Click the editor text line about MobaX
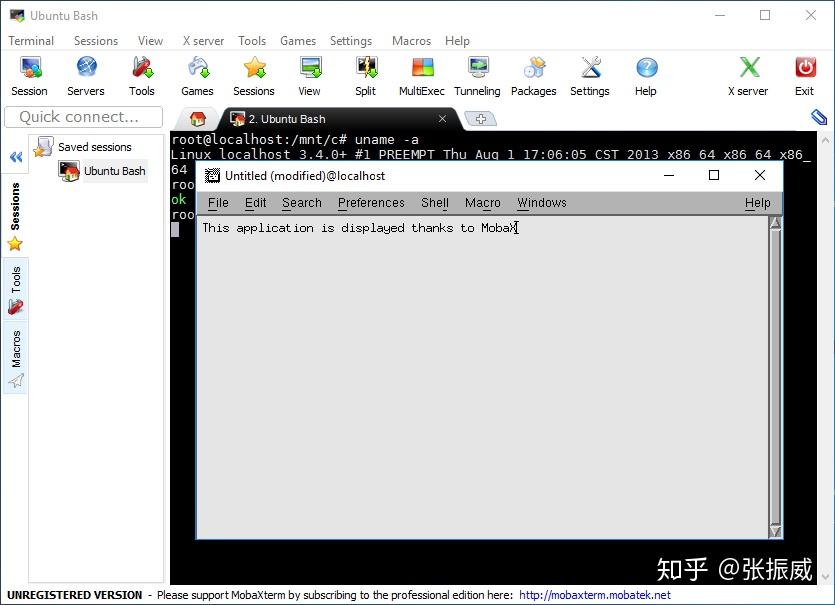The width and height of the screenshot is (835, 605). tap(359, 228)
